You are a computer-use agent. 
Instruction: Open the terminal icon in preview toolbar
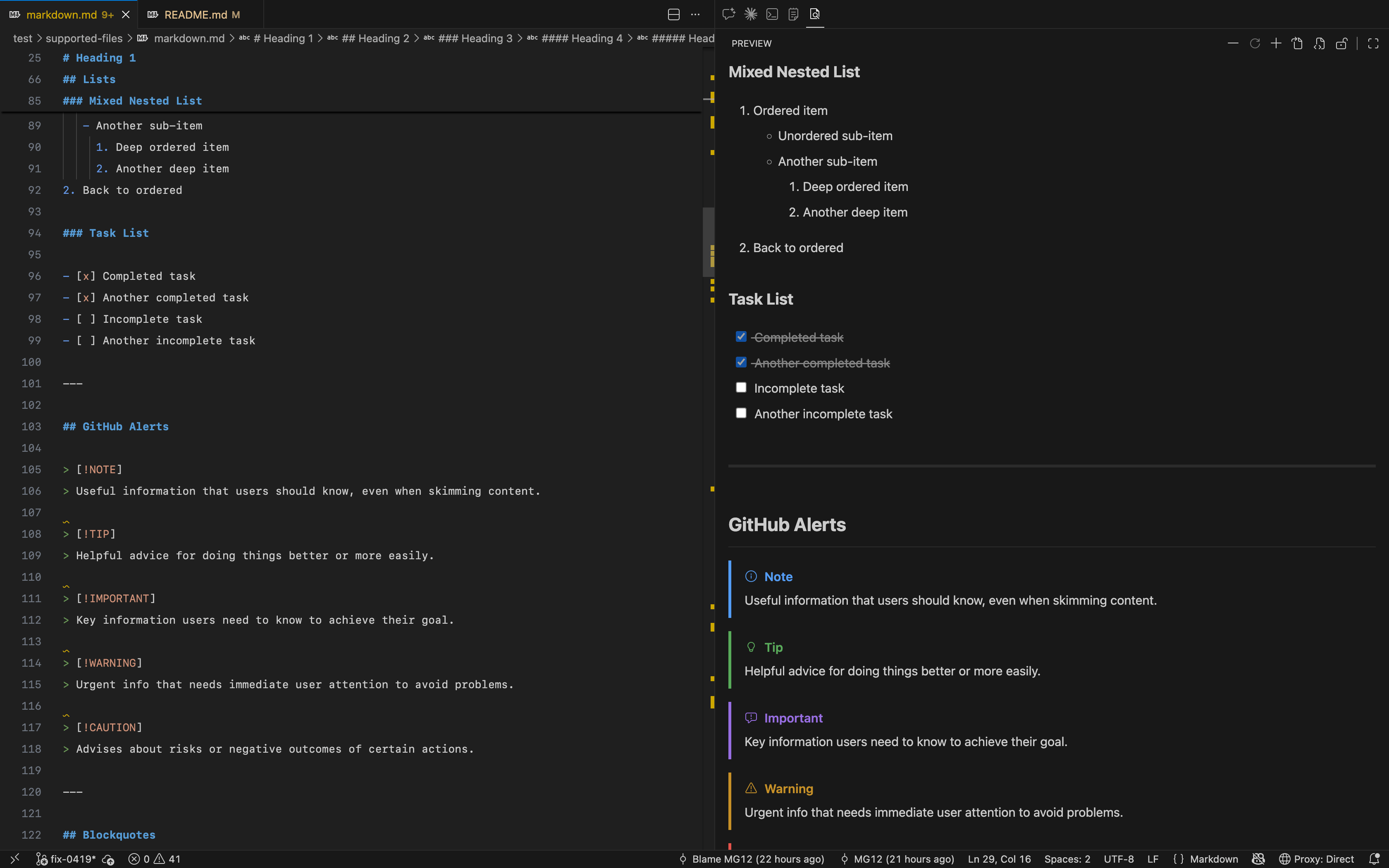click(x=771, y=14)
